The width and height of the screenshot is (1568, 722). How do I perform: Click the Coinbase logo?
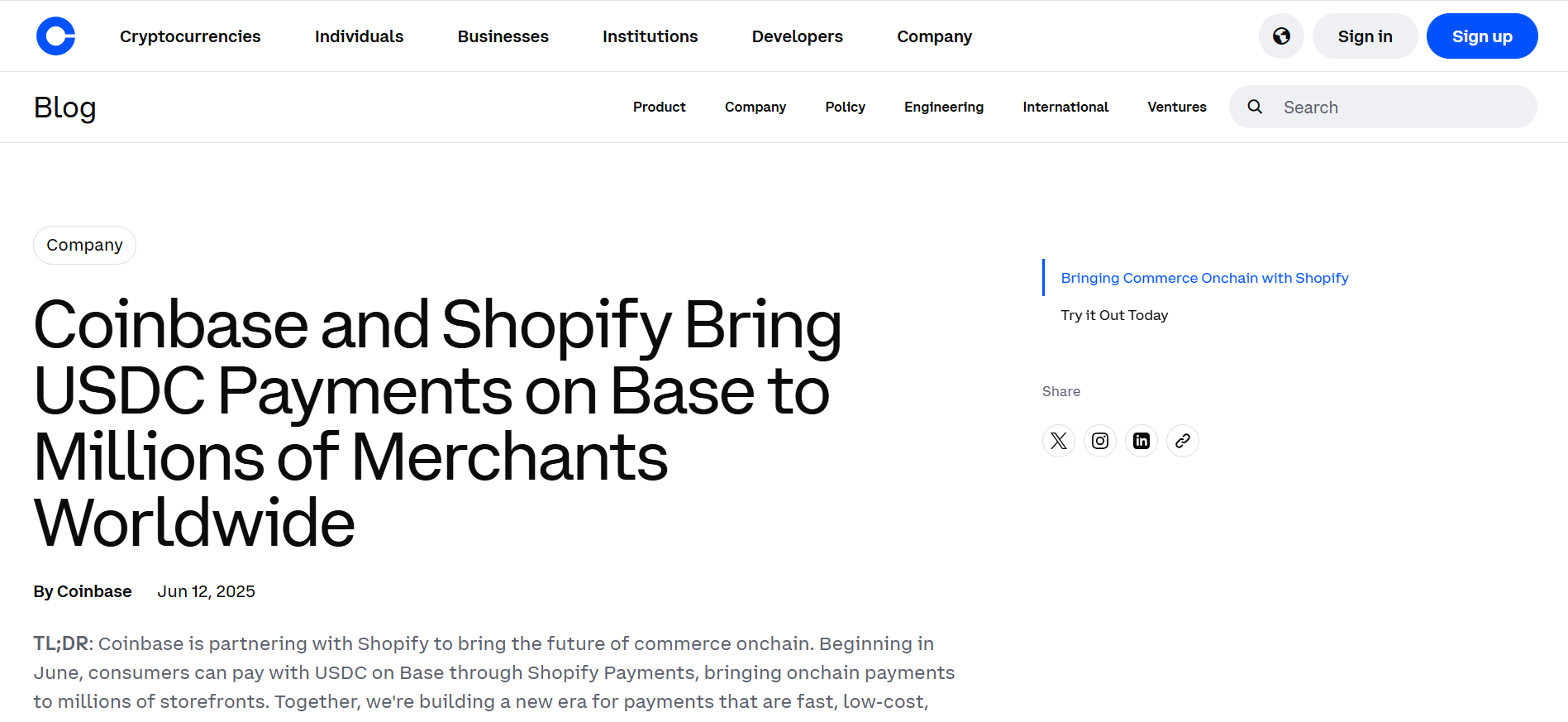click(x=55, y=36)
